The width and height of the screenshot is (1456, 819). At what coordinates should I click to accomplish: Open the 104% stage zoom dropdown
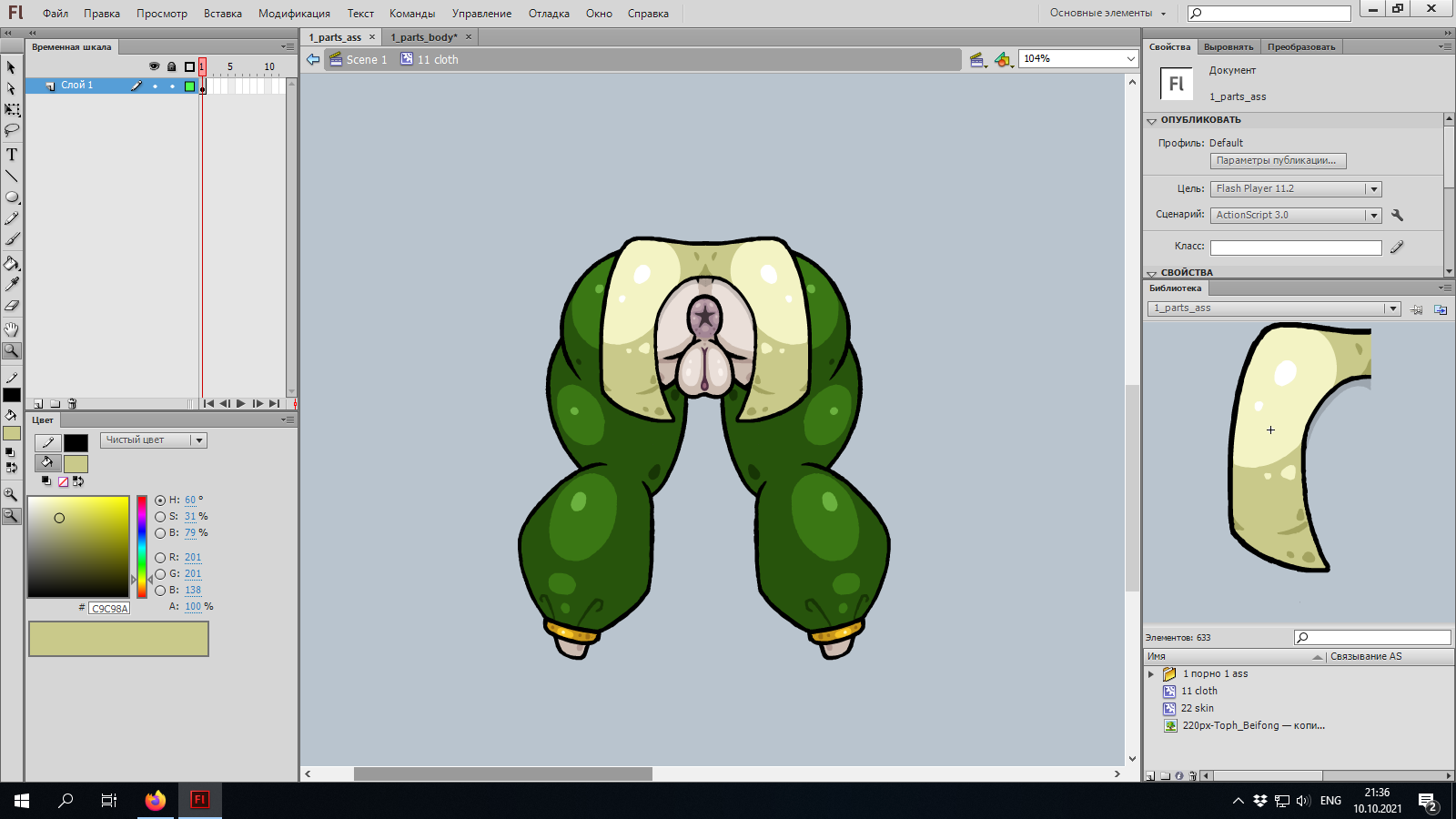click(1131, 59)
